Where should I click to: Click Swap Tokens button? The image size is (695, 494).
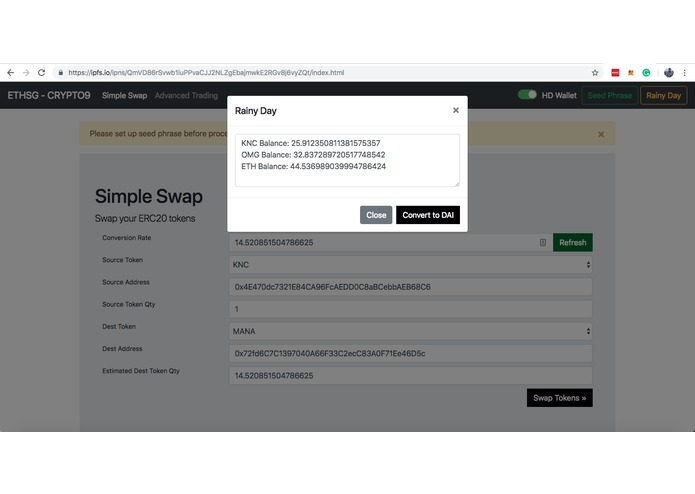[x=559, y=398]
